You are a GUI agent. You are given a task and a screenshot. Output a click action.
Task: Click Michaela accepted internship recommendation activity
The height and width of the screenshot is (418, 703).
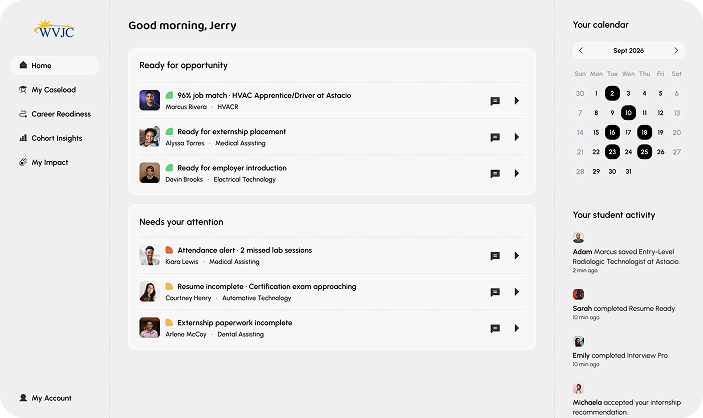coord(627,407)
